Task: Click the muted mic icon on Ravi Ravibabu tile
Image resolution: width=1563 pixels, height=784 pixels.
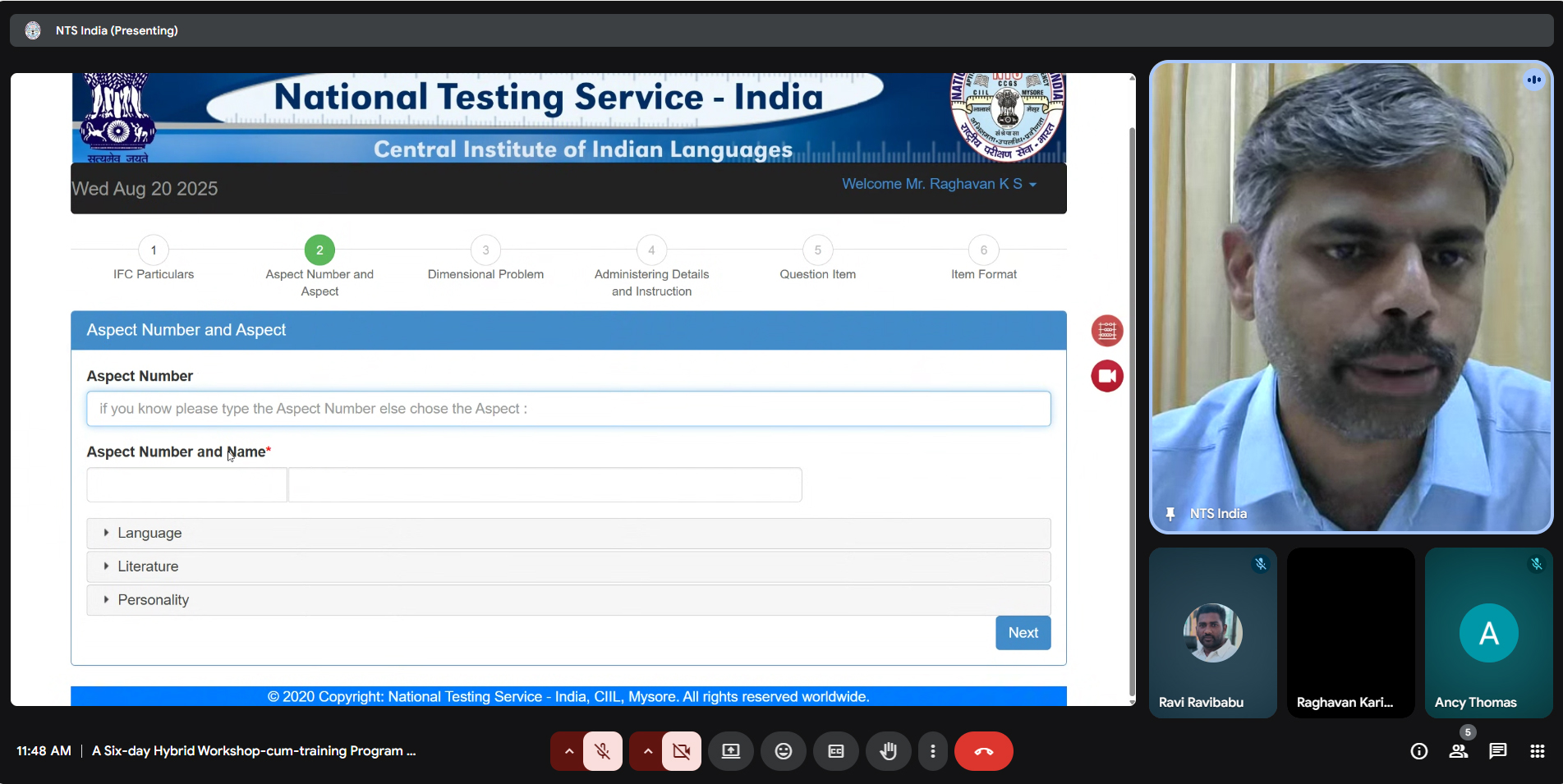Action: click(1261, 564)
